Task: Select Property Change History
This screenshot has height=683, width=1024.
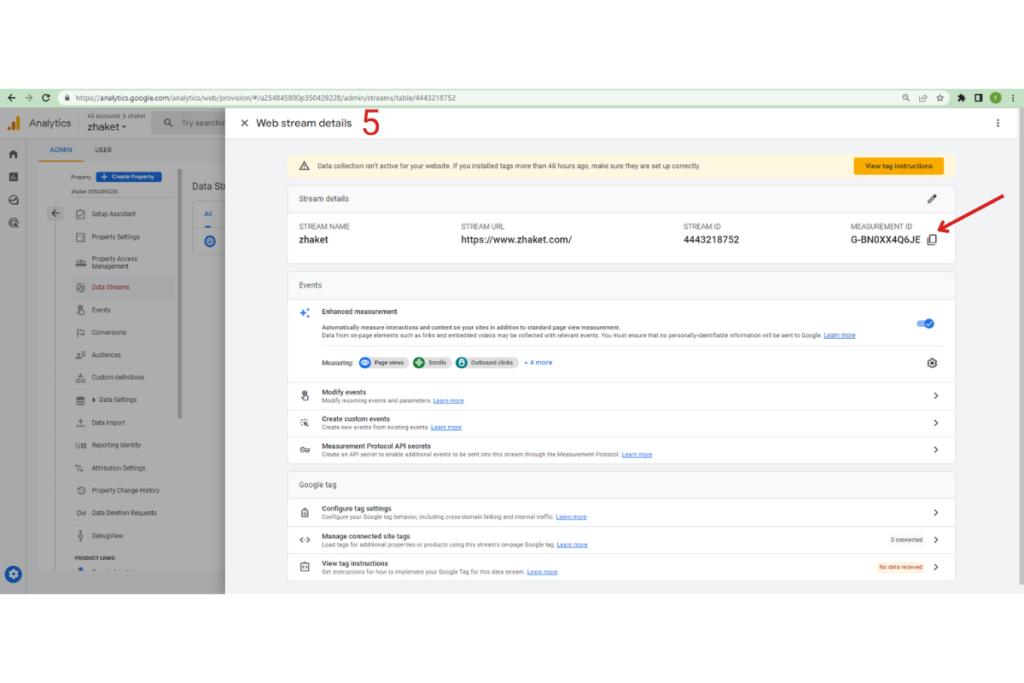Action: pyautogui.click(x=125, y=490)
